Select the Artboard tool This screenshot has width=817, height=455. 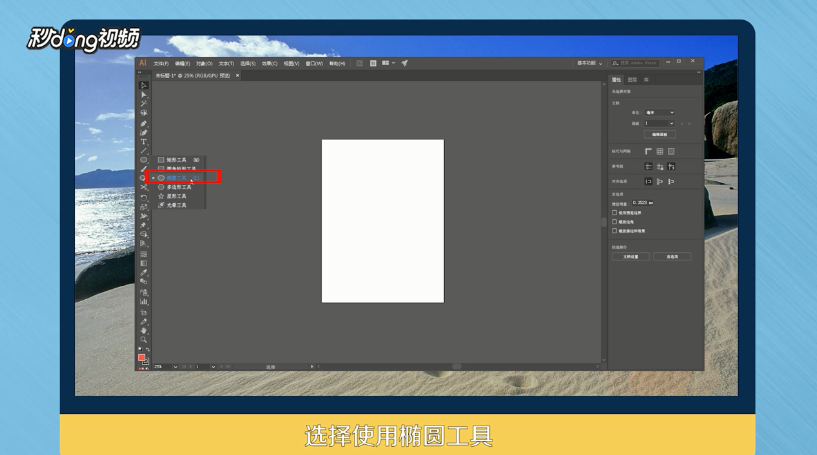click(144, 312)
